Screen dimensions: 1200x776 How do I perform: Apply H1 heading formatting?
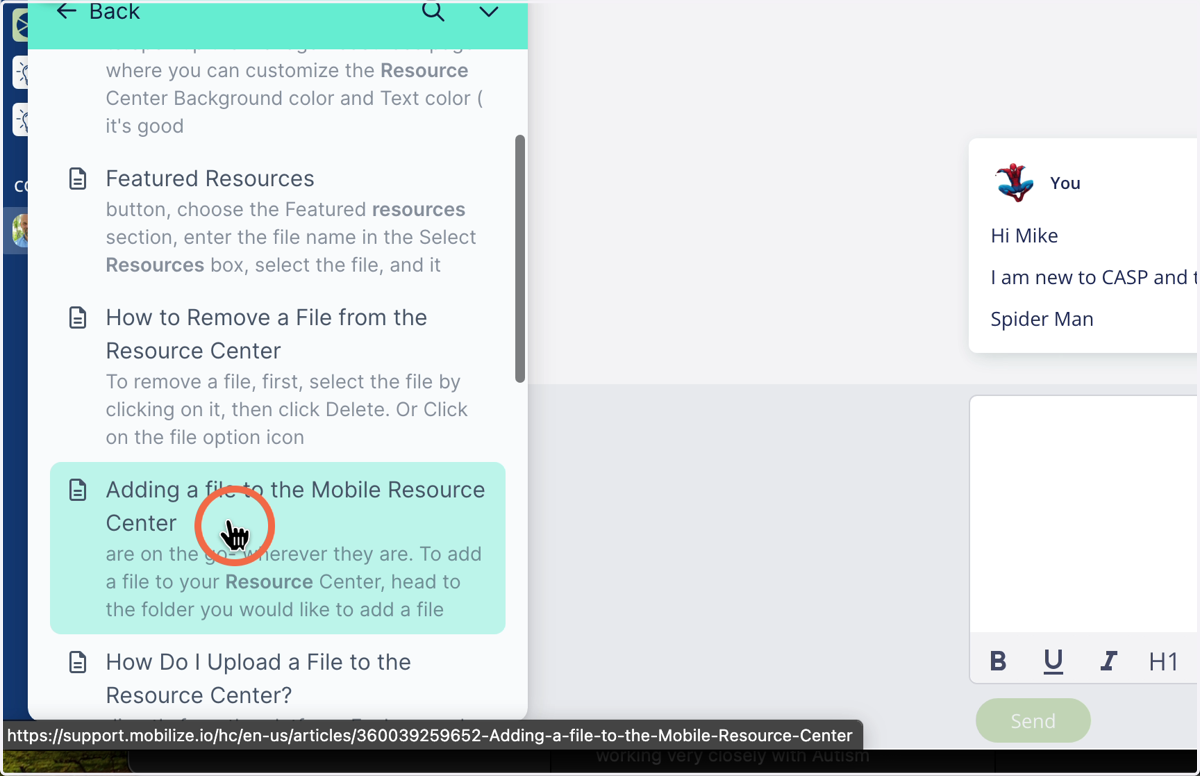[x=1163, y=661]
